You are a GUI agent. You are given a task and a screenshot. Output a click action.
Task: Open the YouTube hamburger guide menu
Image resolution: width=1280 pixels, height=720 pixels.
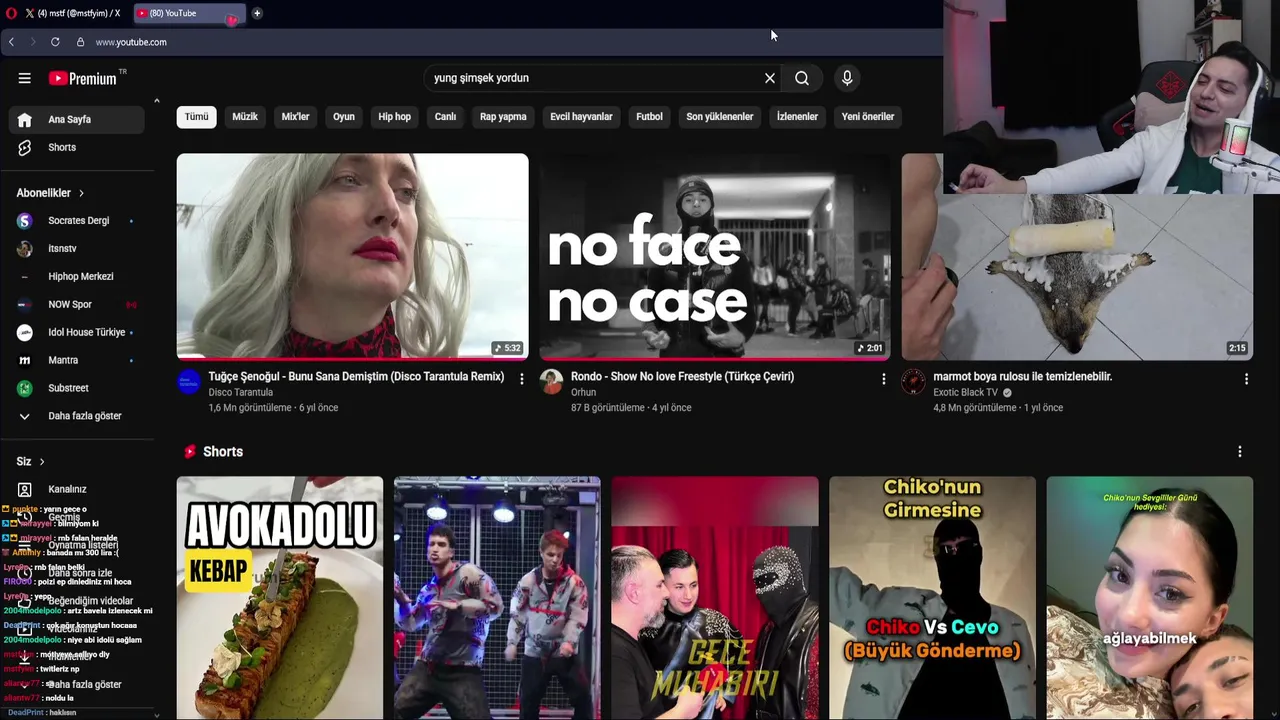(24, 78)
